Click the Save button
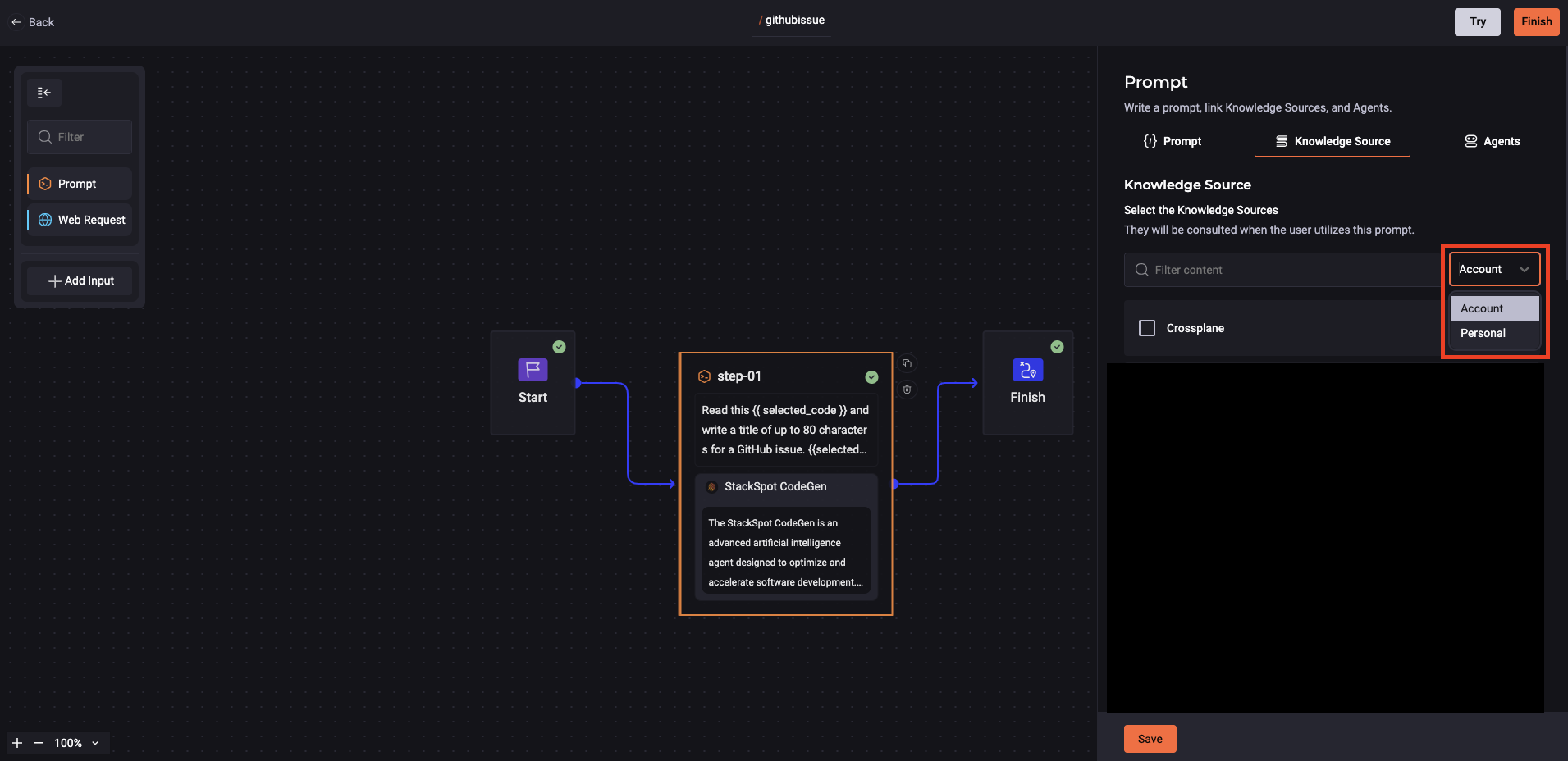 (1150, 738)
